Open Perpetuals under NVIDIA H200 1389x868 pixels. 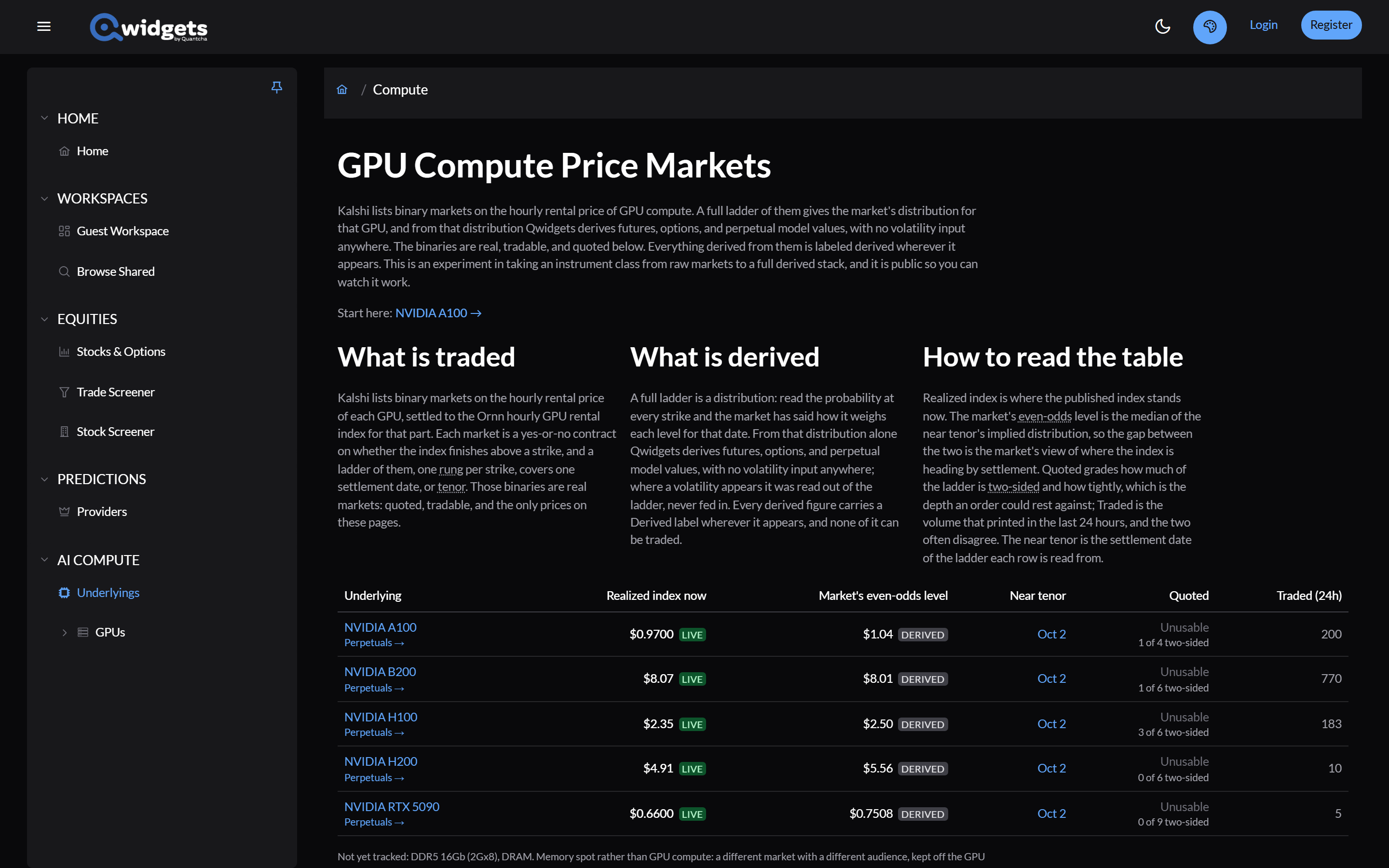click(374, 778)
